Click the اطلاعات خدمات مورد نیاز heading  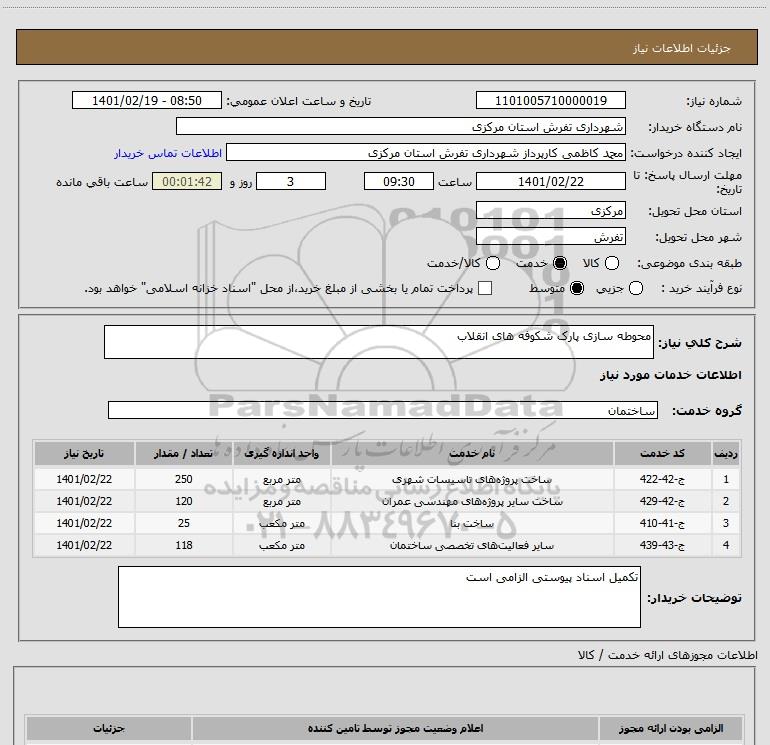pyautogui.click(x=670, y=375)
